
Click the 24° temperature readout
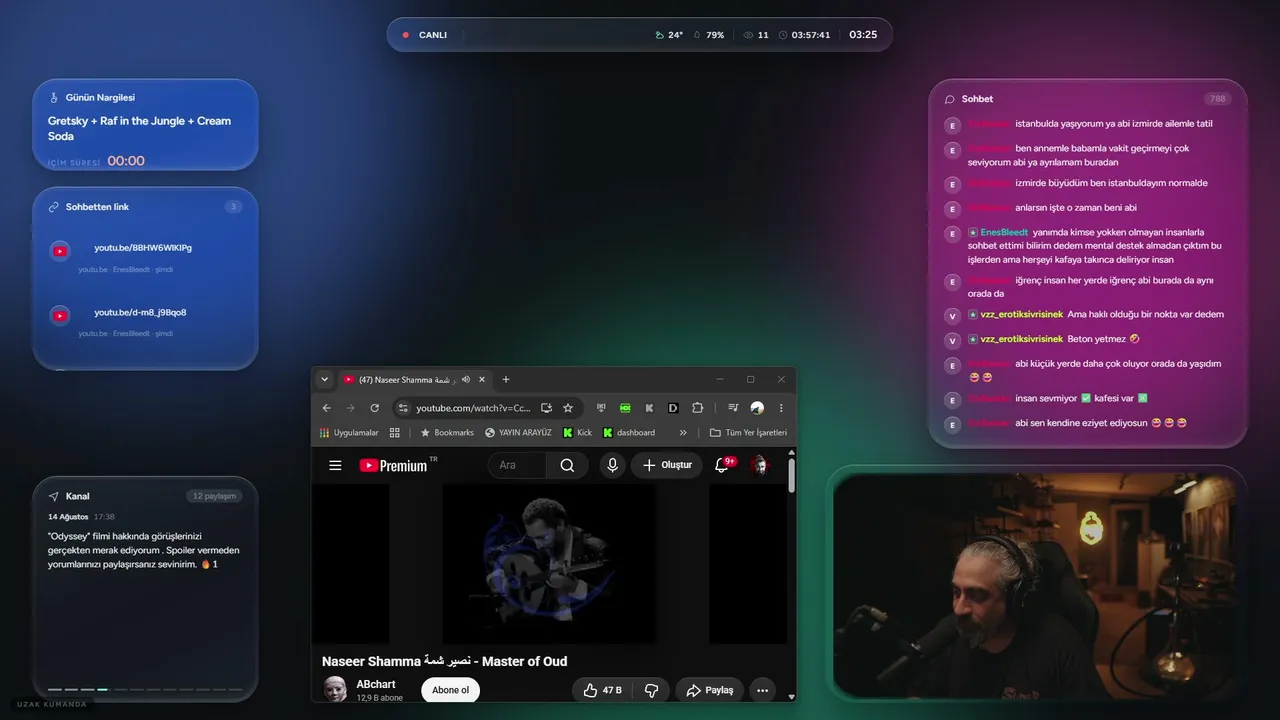click(x=669, y=35)
